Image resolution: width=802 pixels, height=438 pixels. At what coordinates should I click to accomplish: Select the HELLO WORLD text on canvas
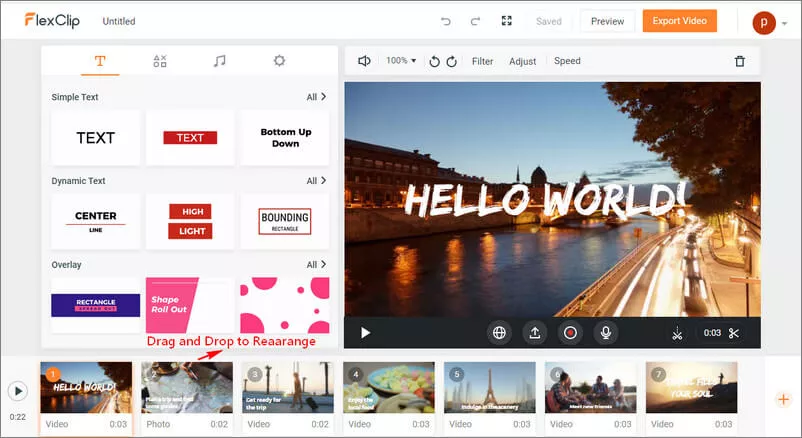coord(545,199)
